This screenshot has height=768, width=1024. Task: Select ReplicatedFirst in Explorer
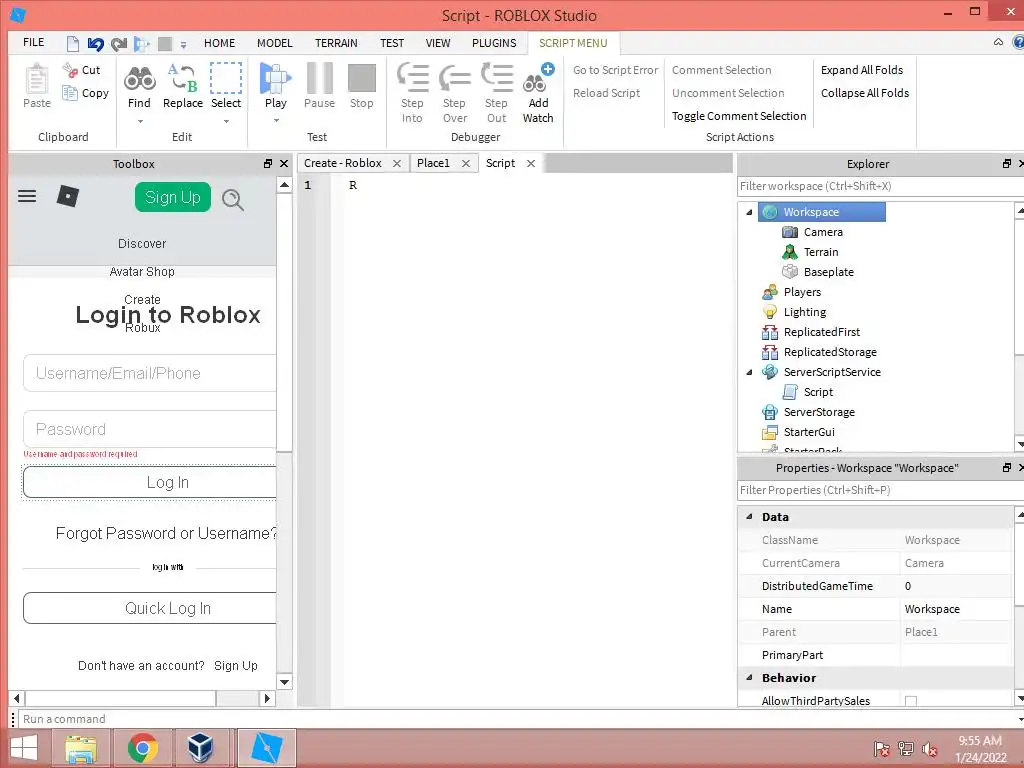(822, 332)
